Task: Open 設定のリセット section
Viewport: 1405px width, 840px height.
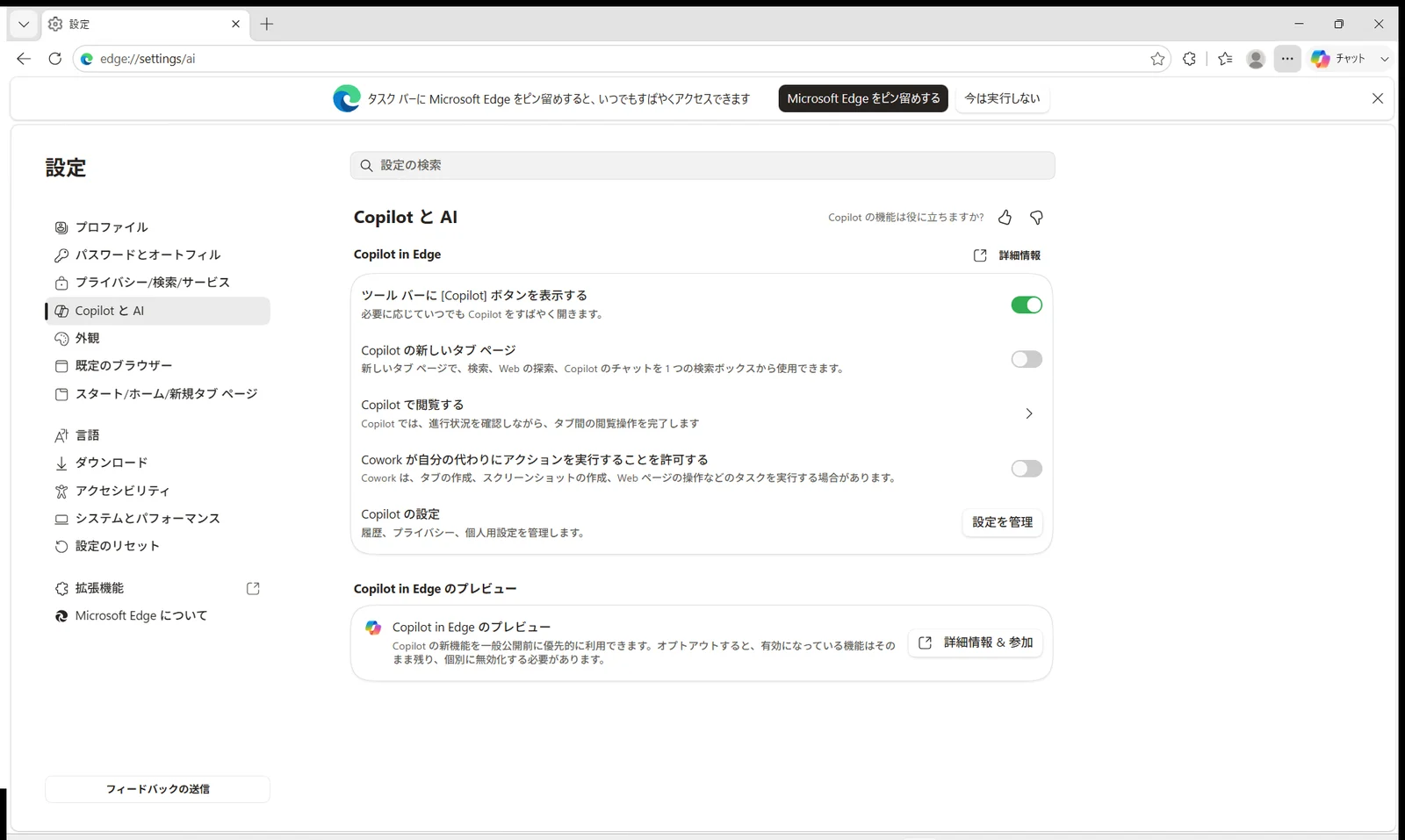Action: (158, 546)
